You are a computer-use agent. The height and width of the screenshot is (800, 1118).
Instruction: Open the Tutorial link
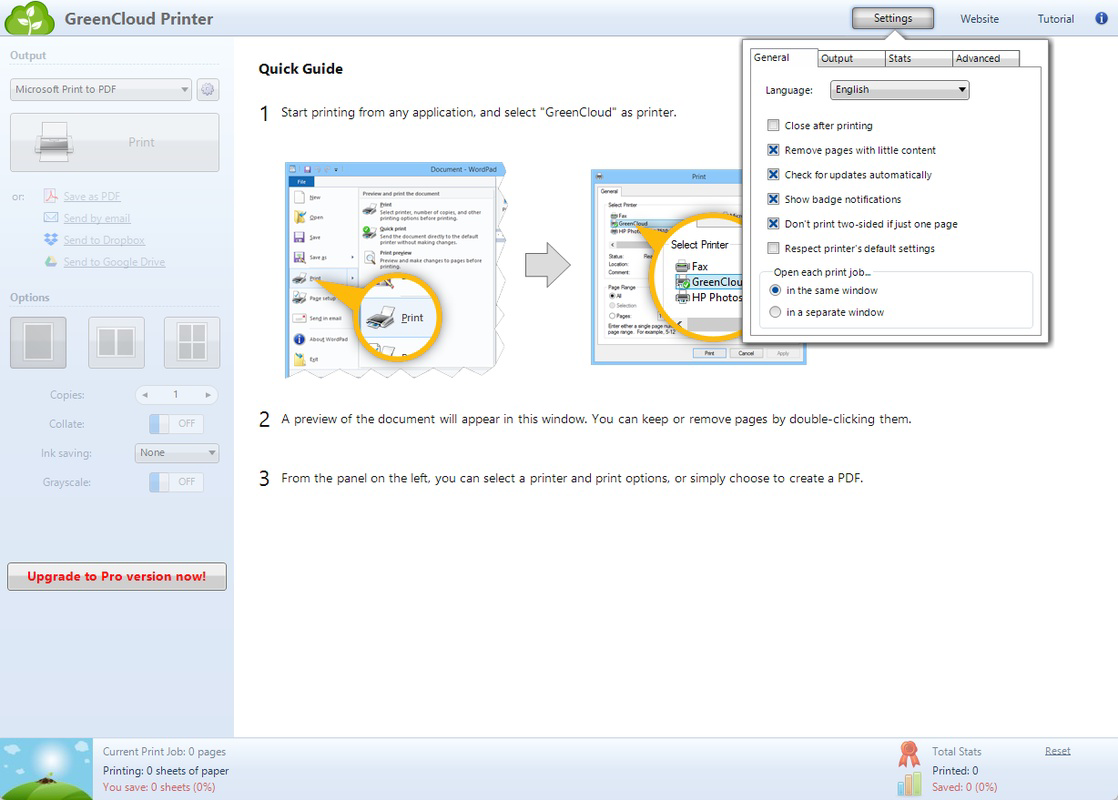tap(1055, 19)
